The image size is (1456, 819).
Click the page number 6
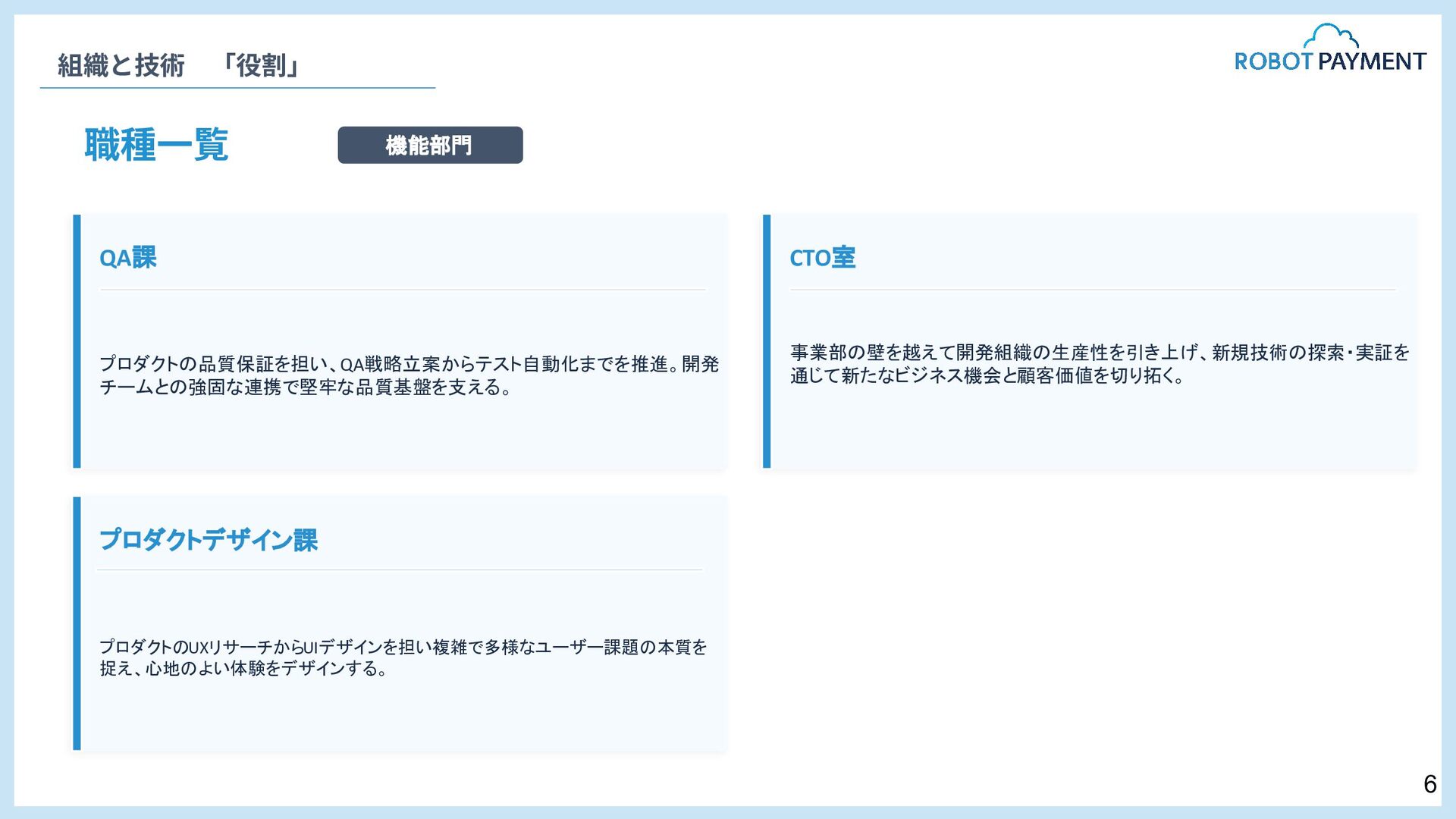[x=1429, y=783]
